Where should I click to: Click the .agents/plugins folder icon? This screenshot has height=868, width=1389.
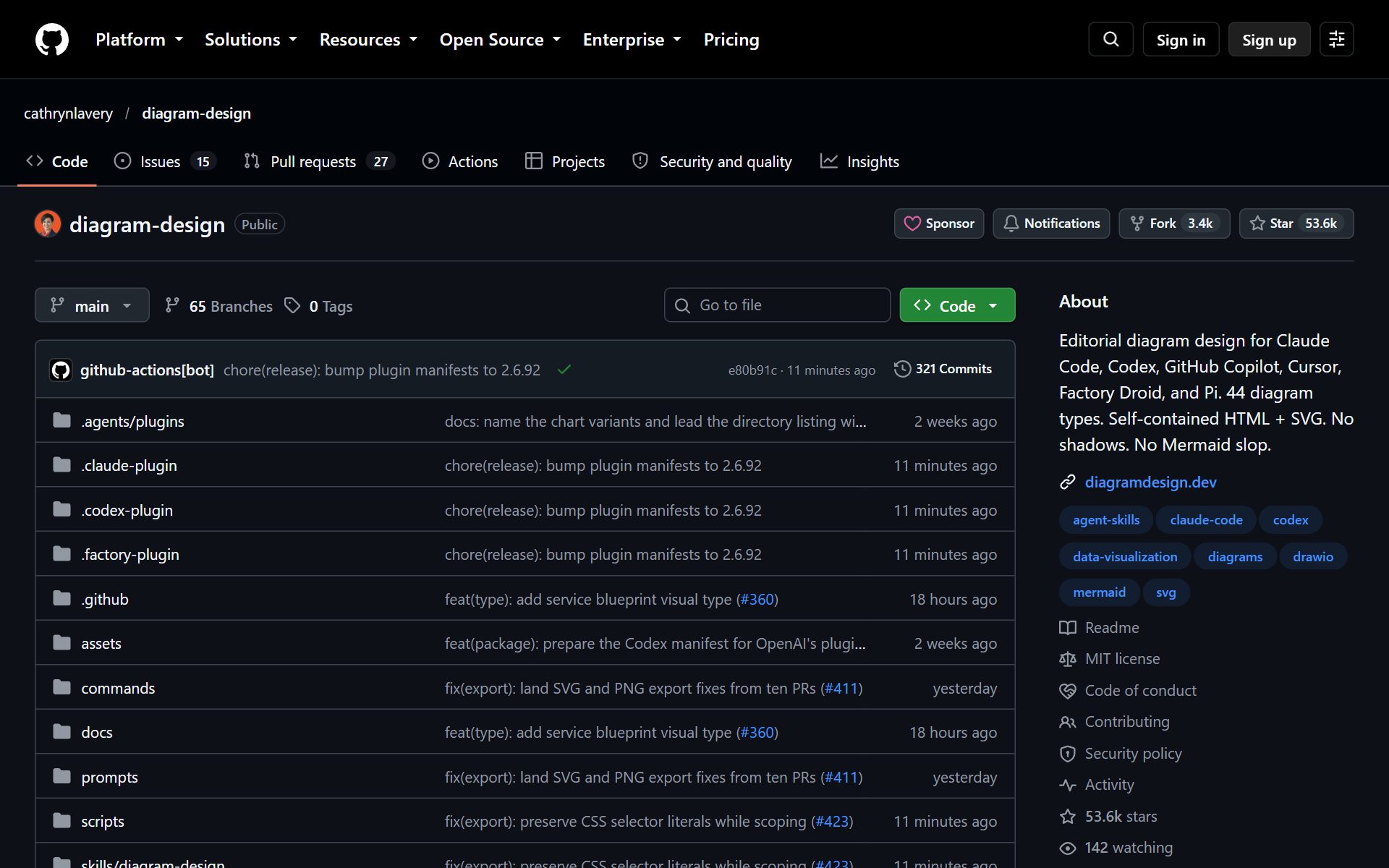click(62, 420)
